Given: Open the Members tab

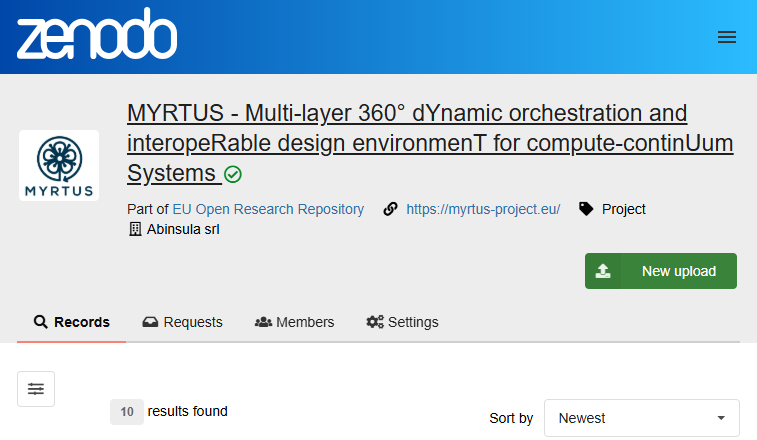Looking at the screenshot, I should click(x=295, y=322).
